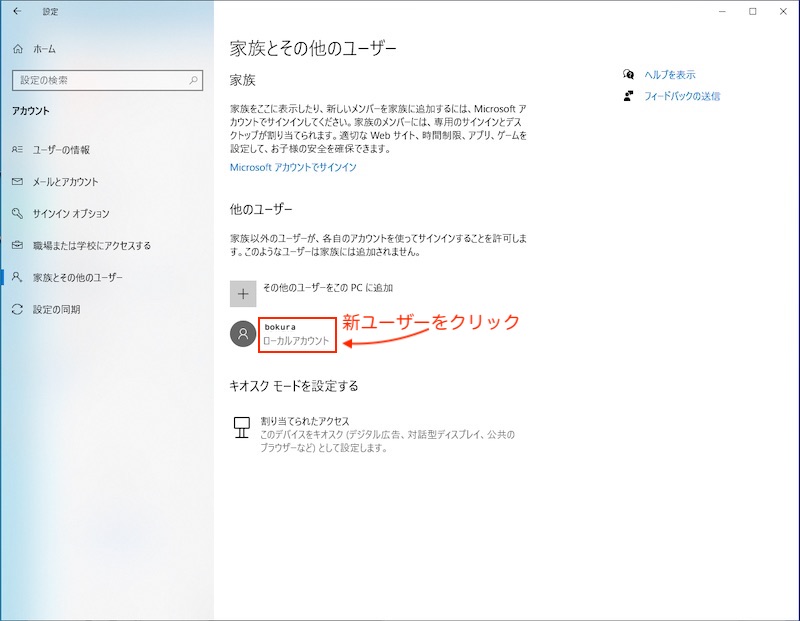Click the back arrow in Settings title bar

[17, 11]
